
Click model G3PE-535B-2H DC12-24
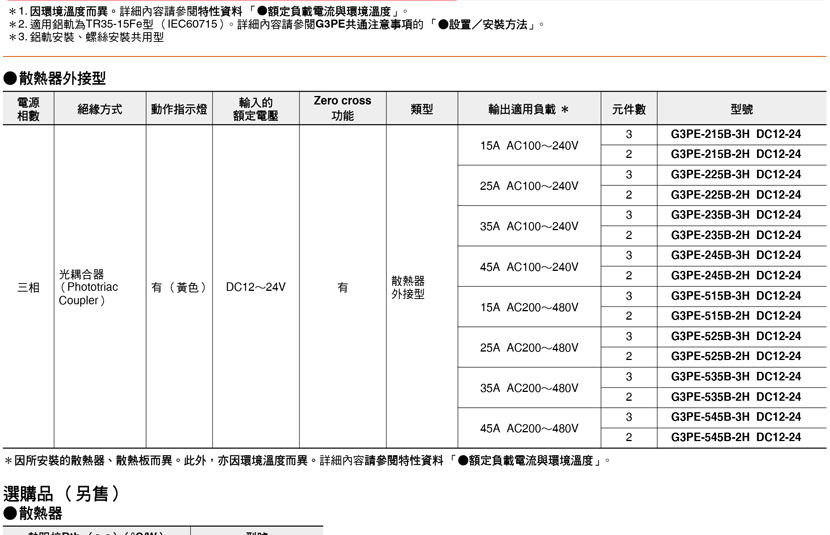[x=736, y=397]
